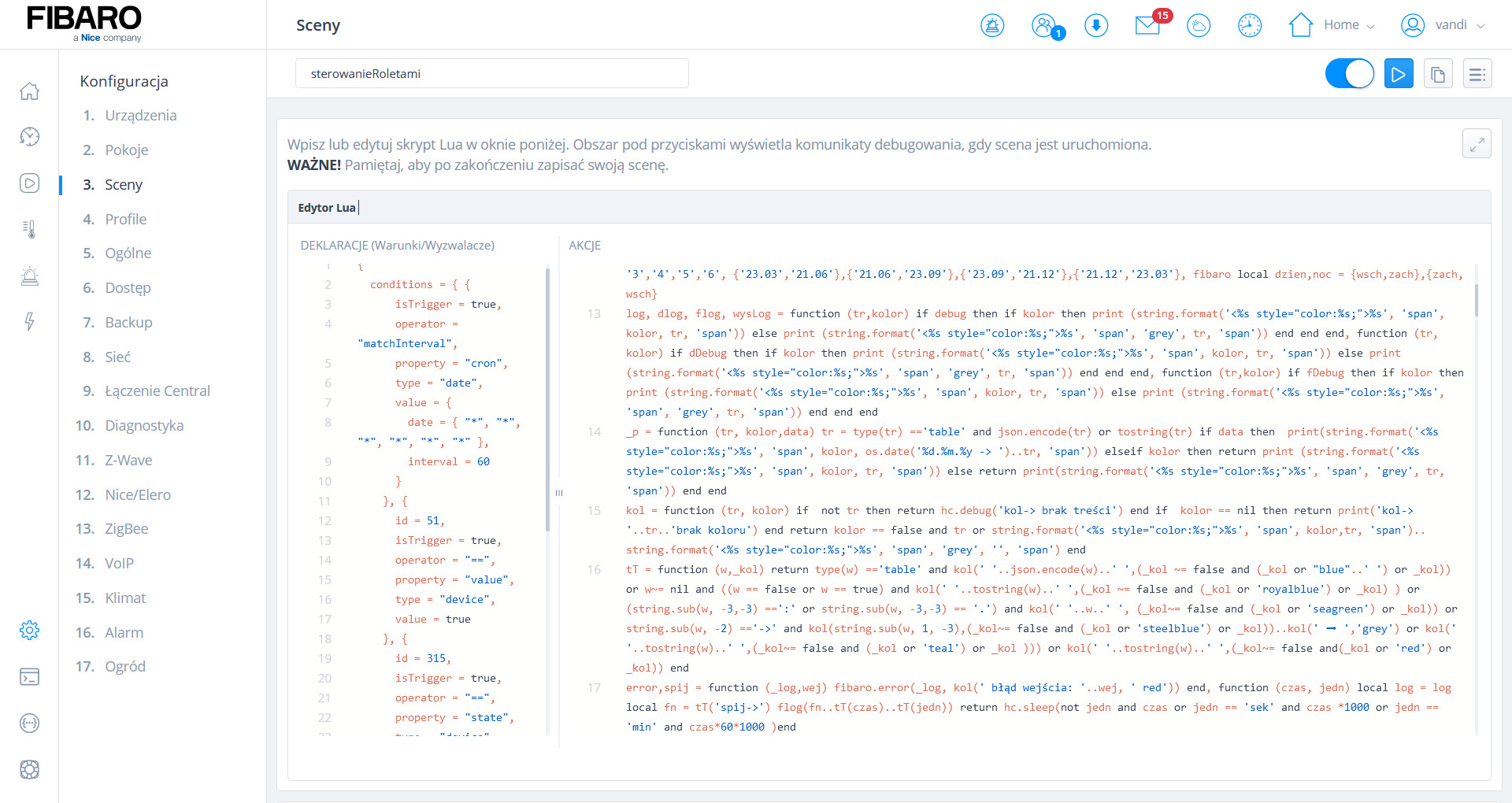The image size is (1512, 803).
Task: Toggle the scene enabled switch
Action: pyautogui.click(x=1350, y=74)
